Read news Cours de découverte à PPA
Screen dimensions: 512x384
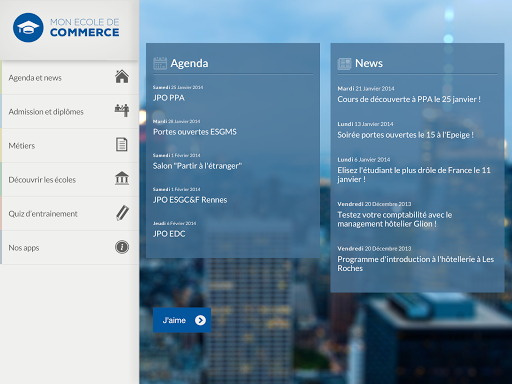click(x=409, y=99)
